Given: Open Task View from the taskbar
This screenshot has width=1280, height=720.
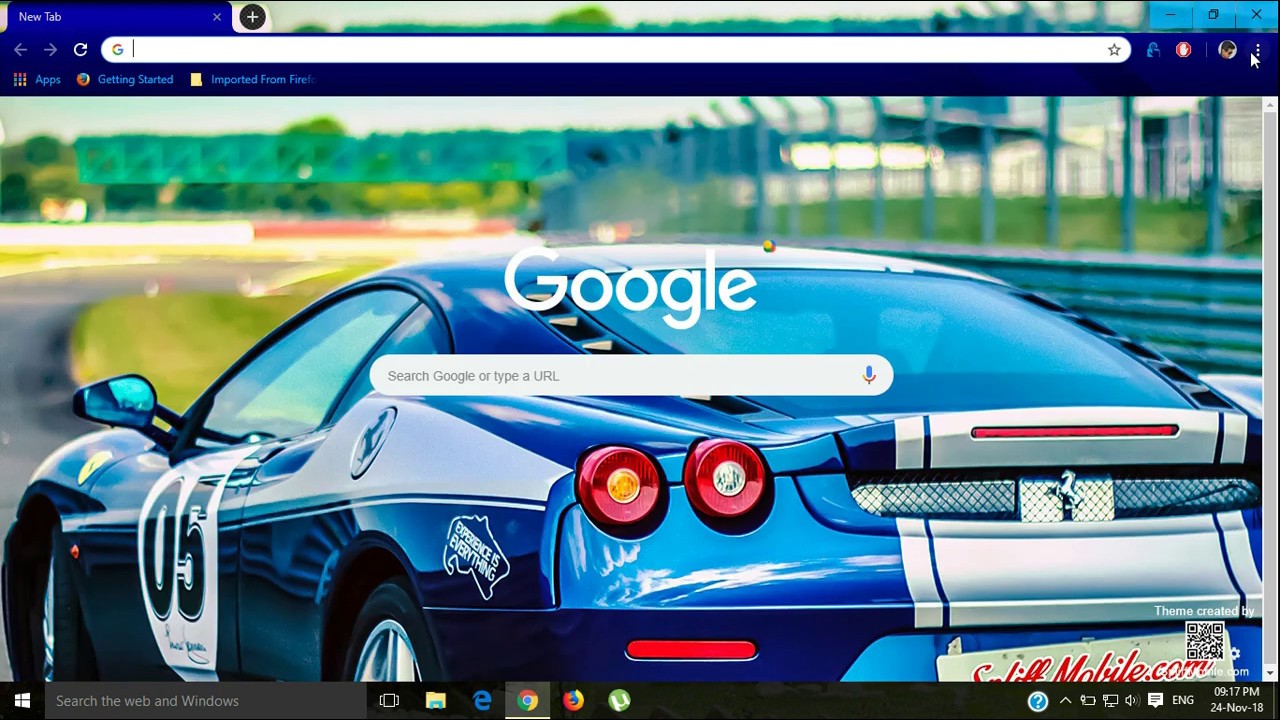Looking at the screenshot, I should [x=389, y=701].
